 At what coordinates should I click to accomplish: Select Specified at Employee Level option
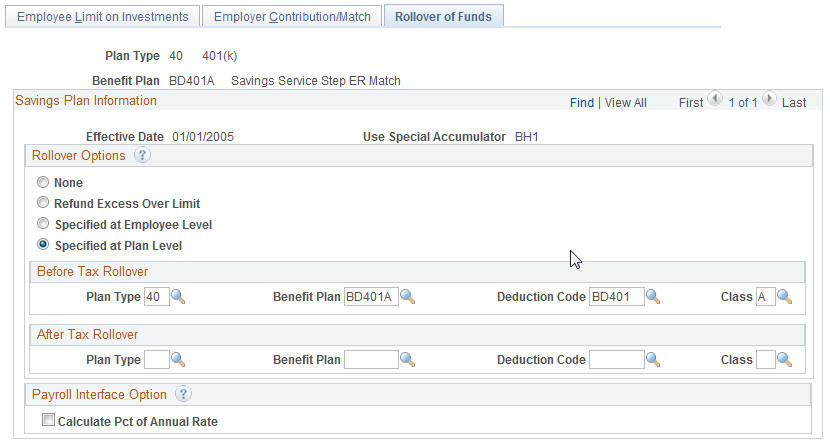point(43,224)
